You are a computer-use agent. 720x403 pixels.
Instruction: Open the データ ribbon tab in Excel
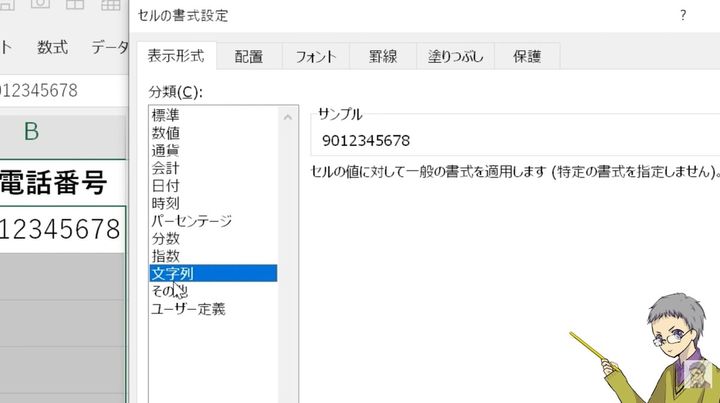pos(109,47)
